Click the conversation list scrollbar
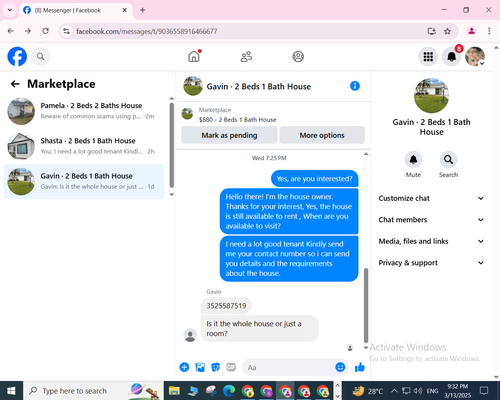Image resolution: width=500 pixels, height=400 pixels. [x=172, y=146]
